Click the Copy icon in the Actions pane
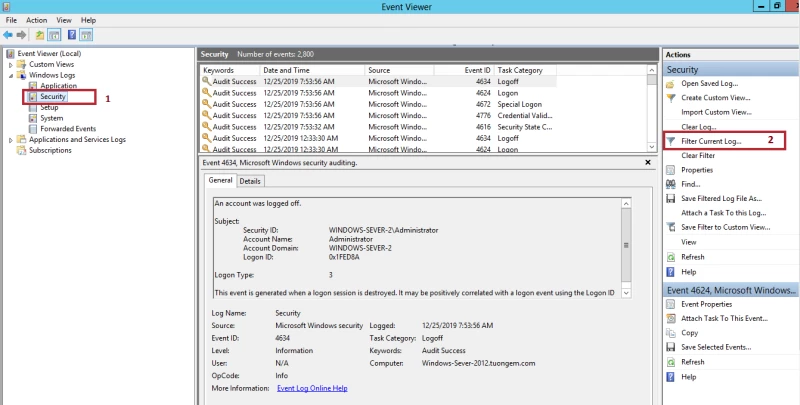 [671, 333]
